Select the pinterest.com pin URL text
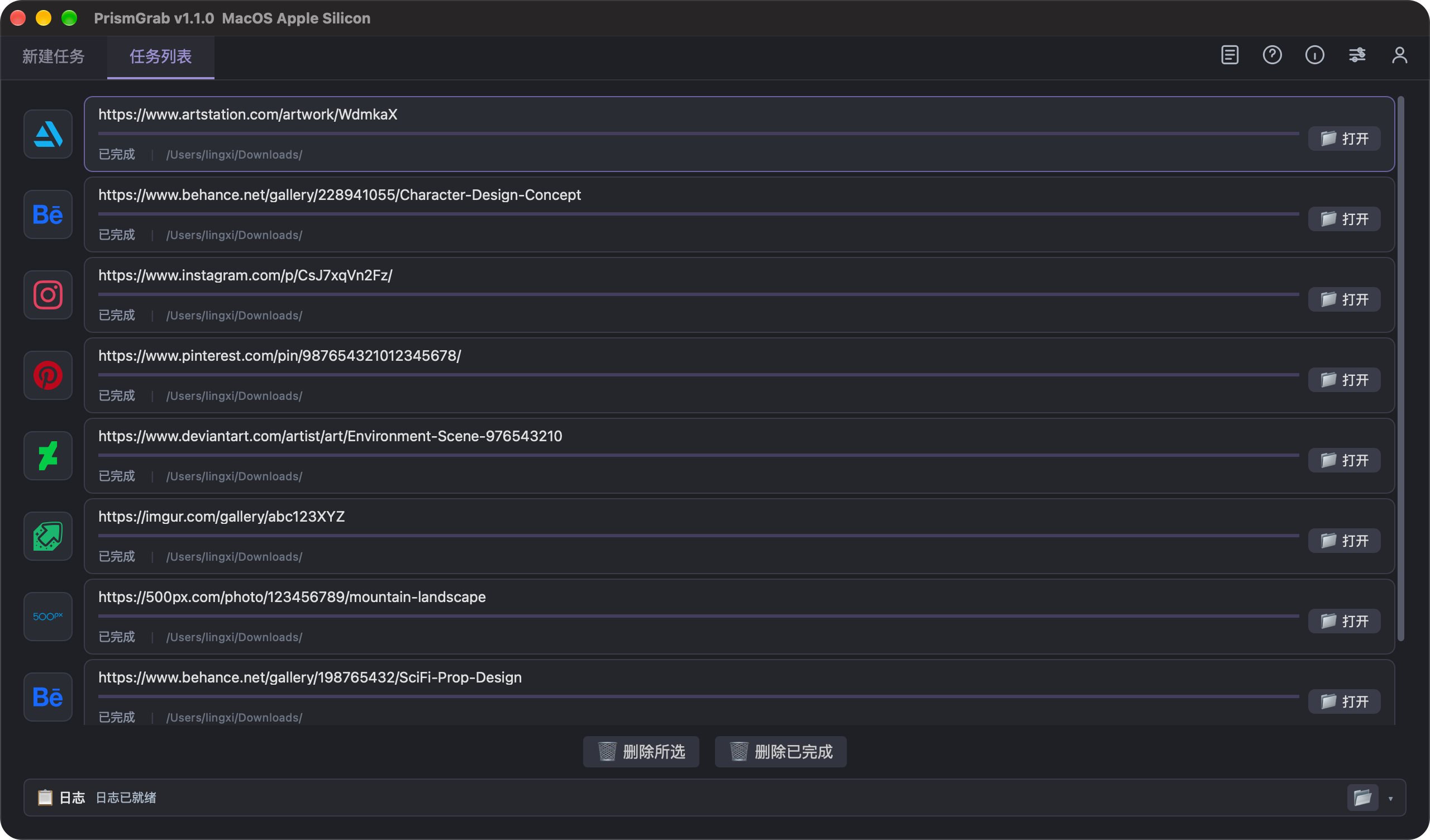This screenshot has height=840, width=1430. coord(280,356)
